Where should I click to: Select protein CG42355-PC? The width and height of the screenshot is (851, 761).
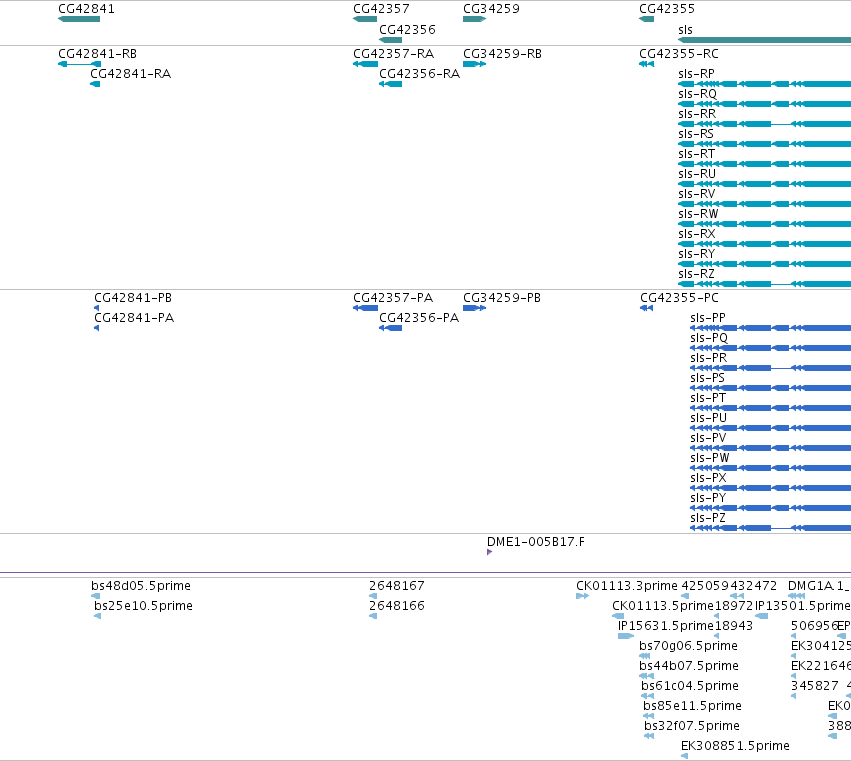(646, 308)
